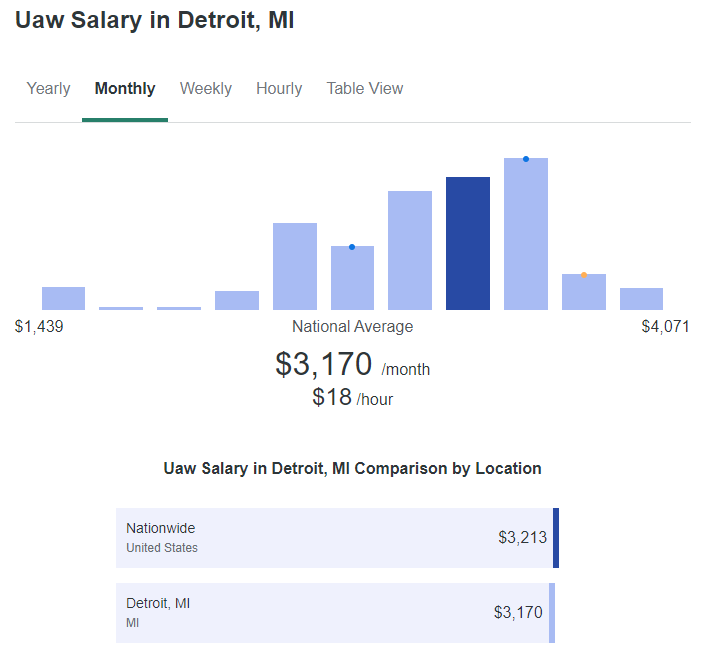Click the Comparison by Location heading

(352, 469)
